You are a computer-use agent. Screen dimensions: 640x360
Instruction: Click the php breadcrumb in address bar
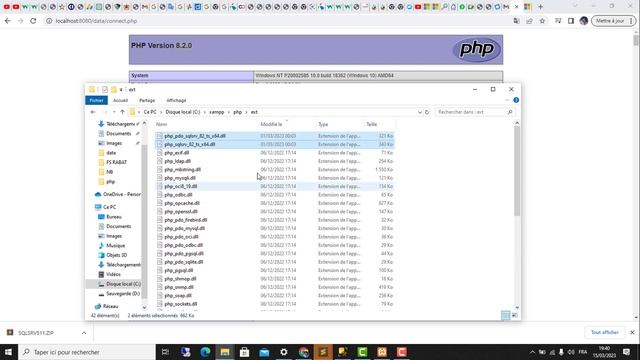(238, 112)
